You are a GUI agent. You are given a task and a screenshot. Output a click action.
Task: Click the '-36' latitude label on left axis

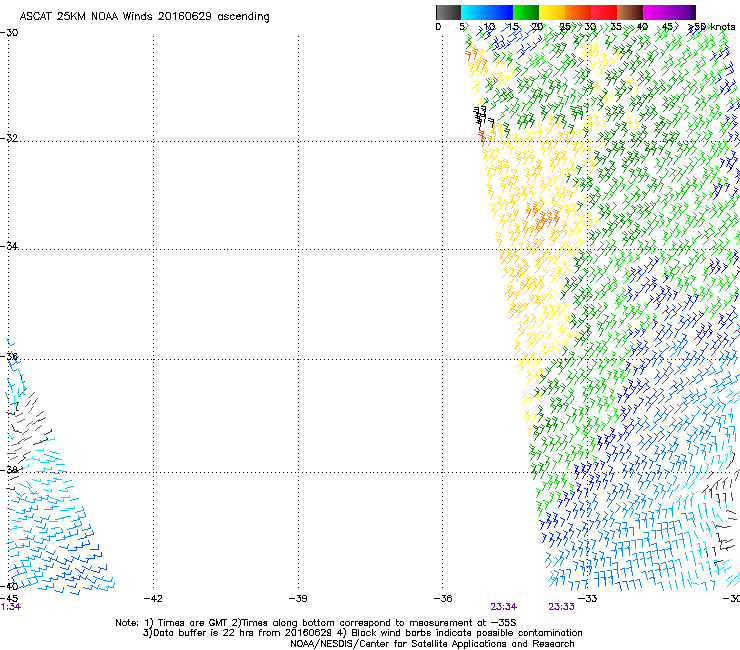(9, 355)
